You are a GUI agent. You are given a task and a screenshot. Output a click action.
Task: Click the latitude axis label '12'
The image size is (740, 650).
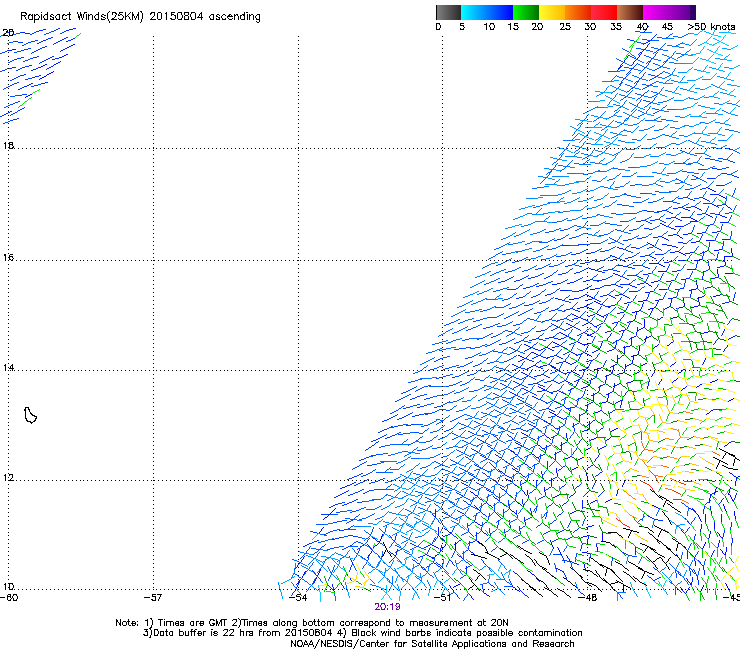point(8,478)
